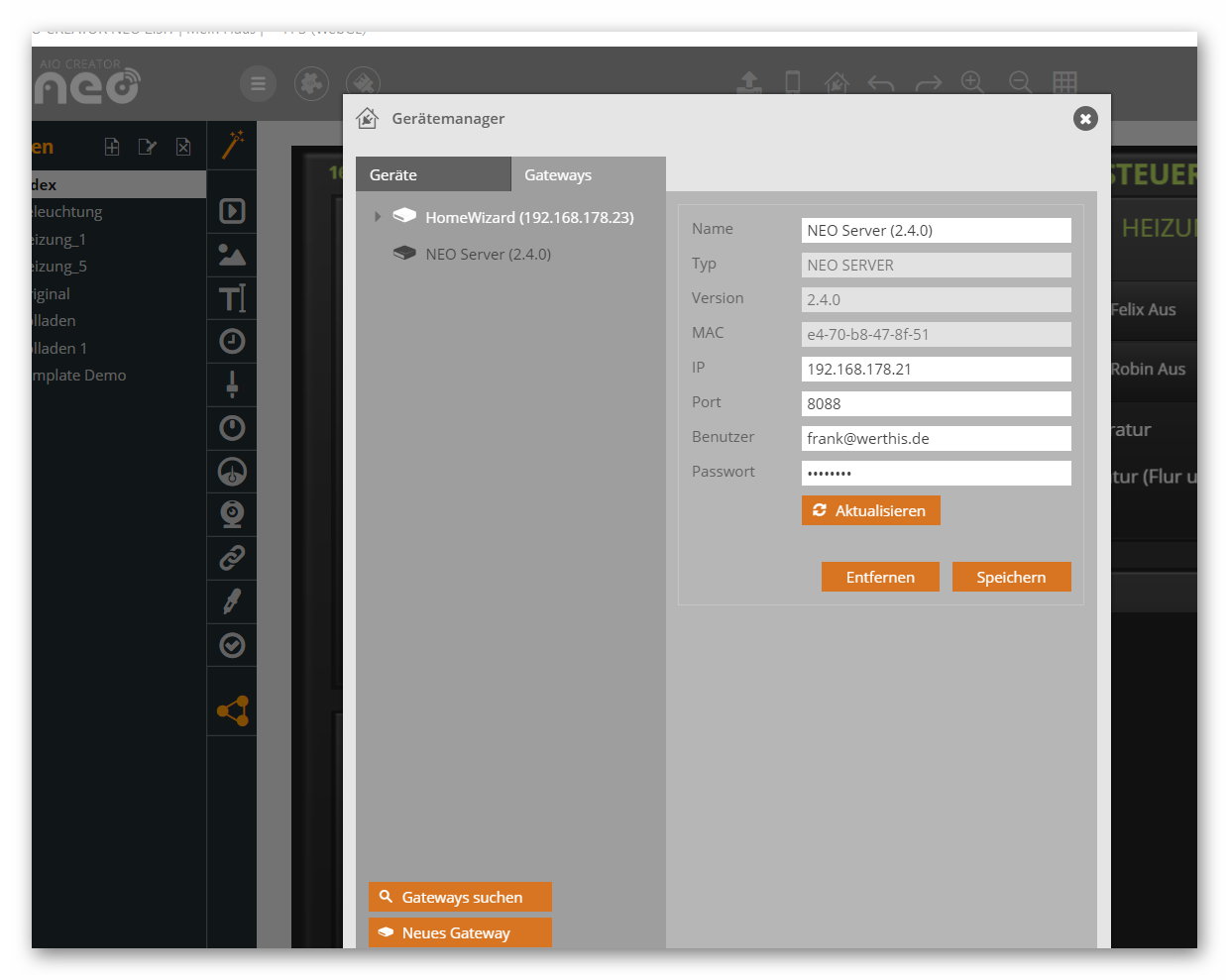Viewport: 1229px width, 980px height.
Task: Select the play button element tool
Action: click(x=232, y=211)
